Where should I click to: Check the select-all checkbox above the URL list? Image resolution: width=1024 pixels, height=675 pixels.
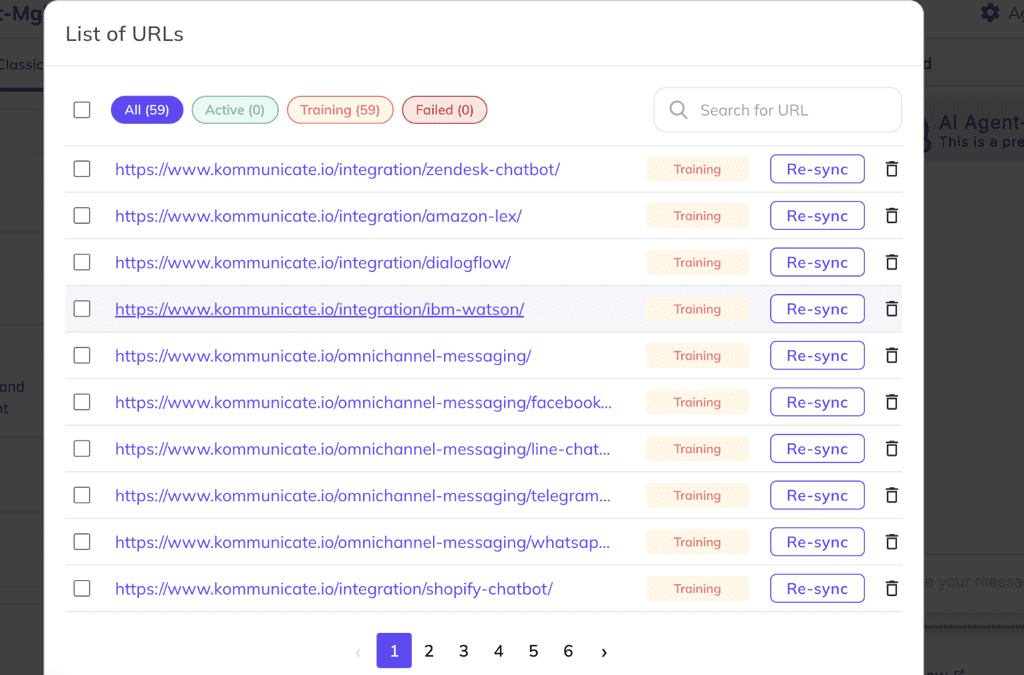click(x=81, y=110)
